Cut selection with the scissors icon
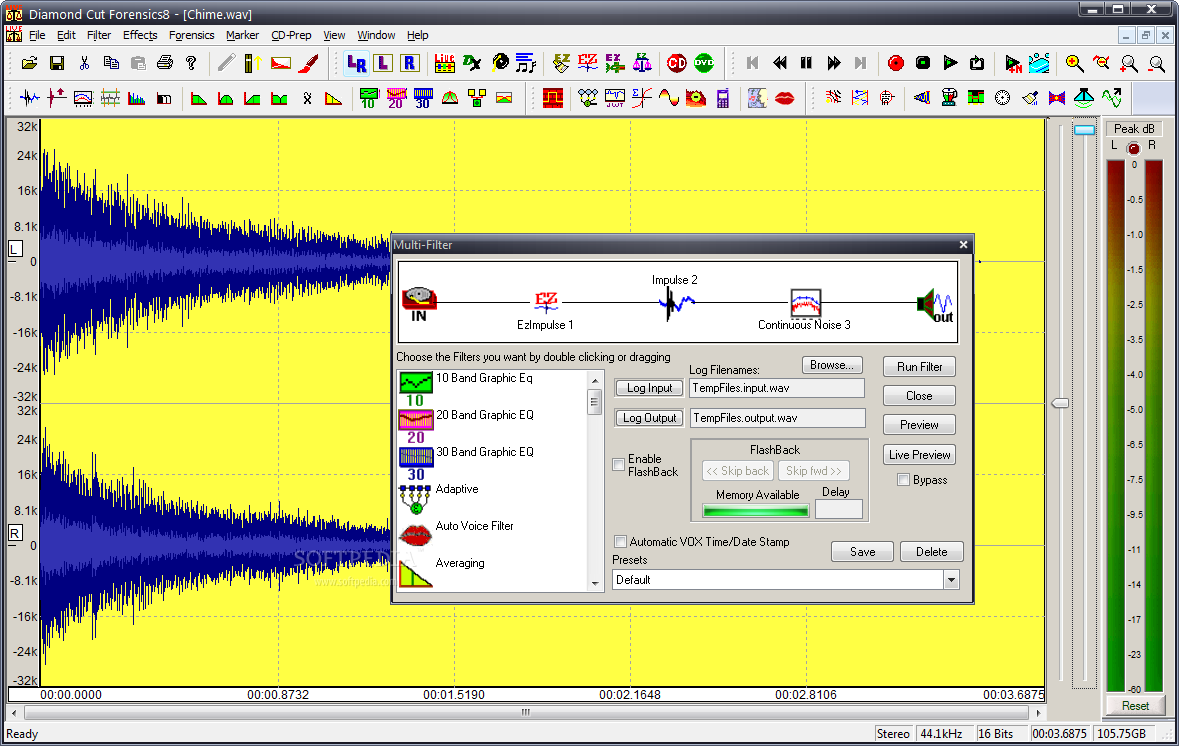 coord(84,63)
